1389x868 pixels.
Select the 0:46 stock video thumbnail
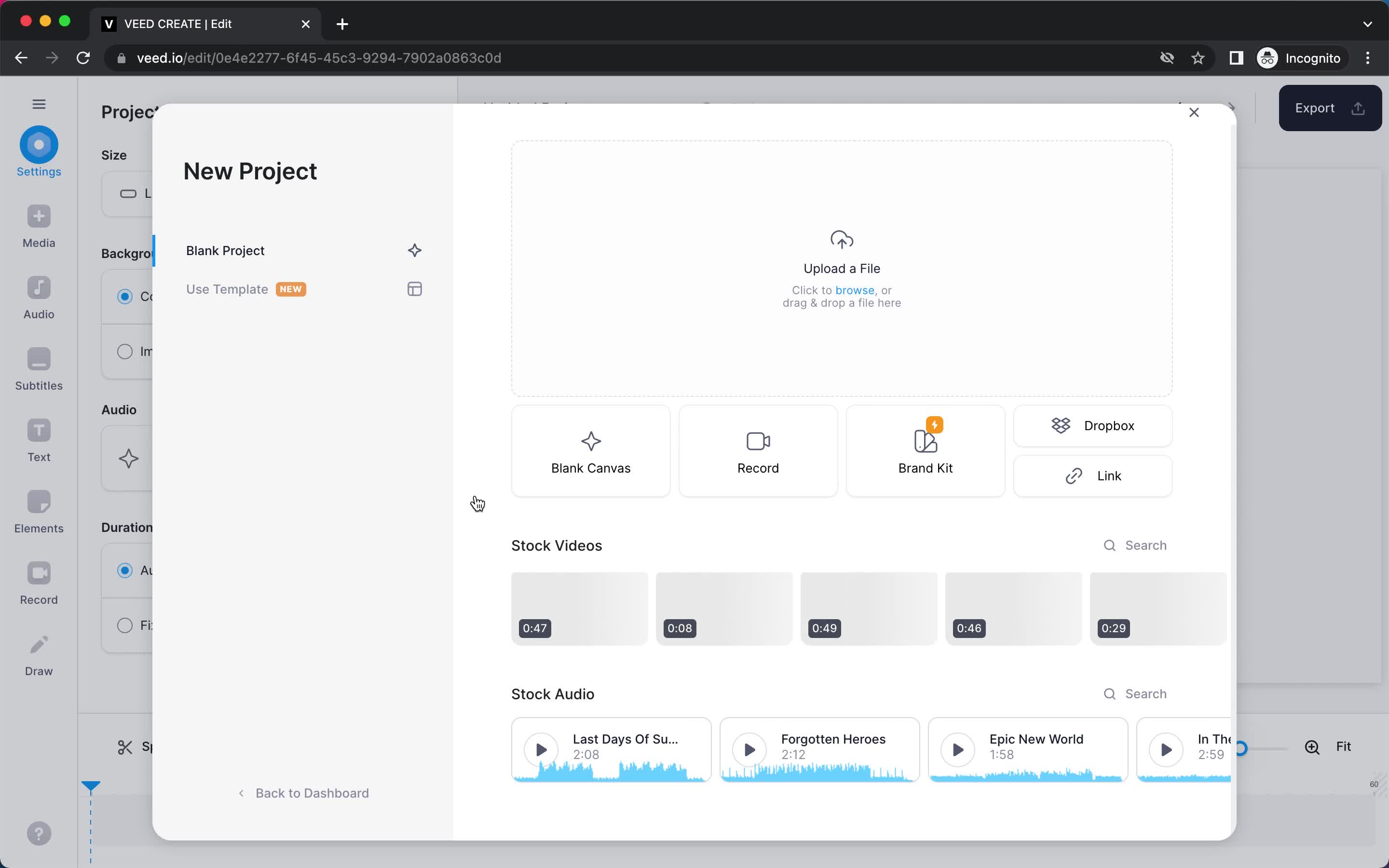(1013, 609)
